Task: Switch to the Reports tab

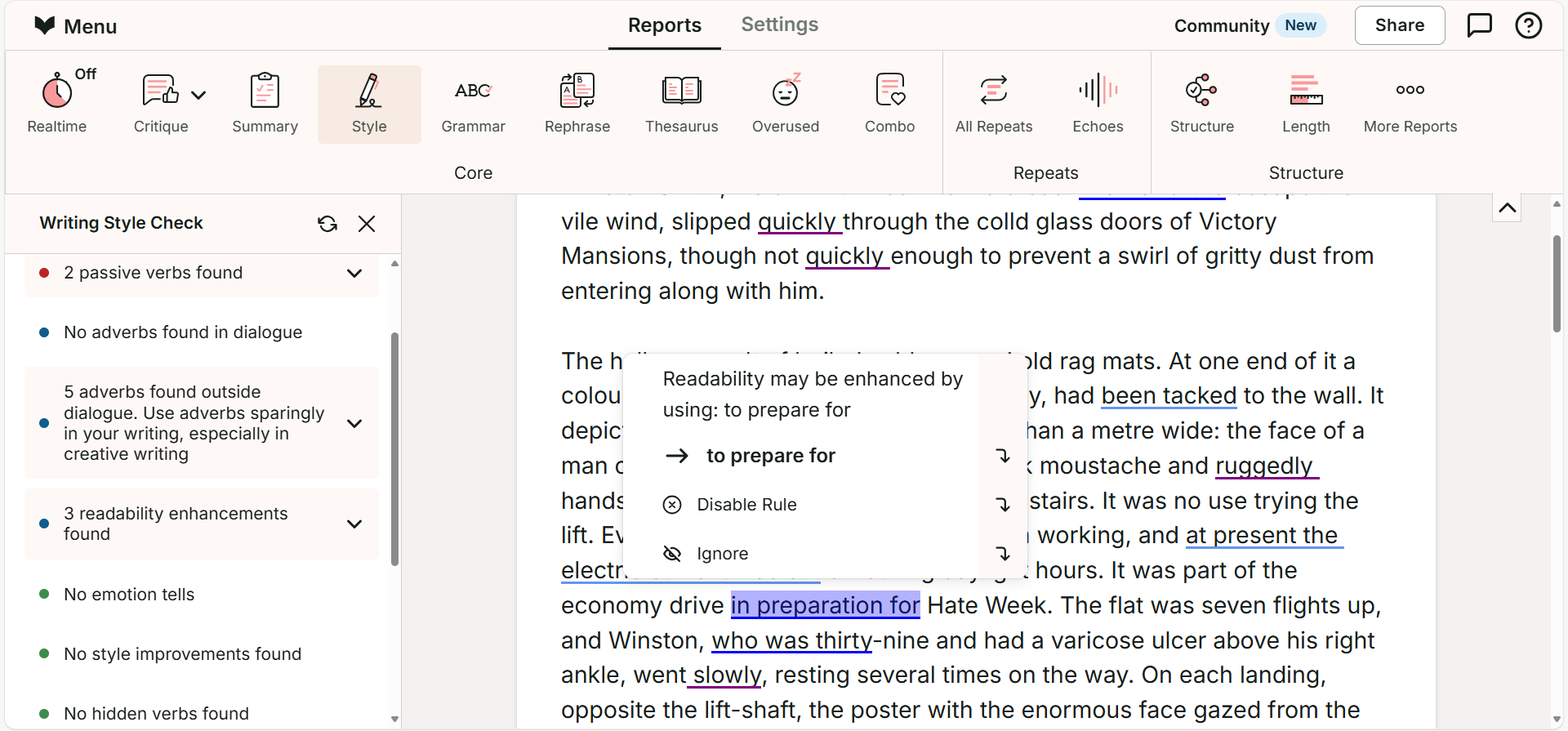Action: coord(665,25)
